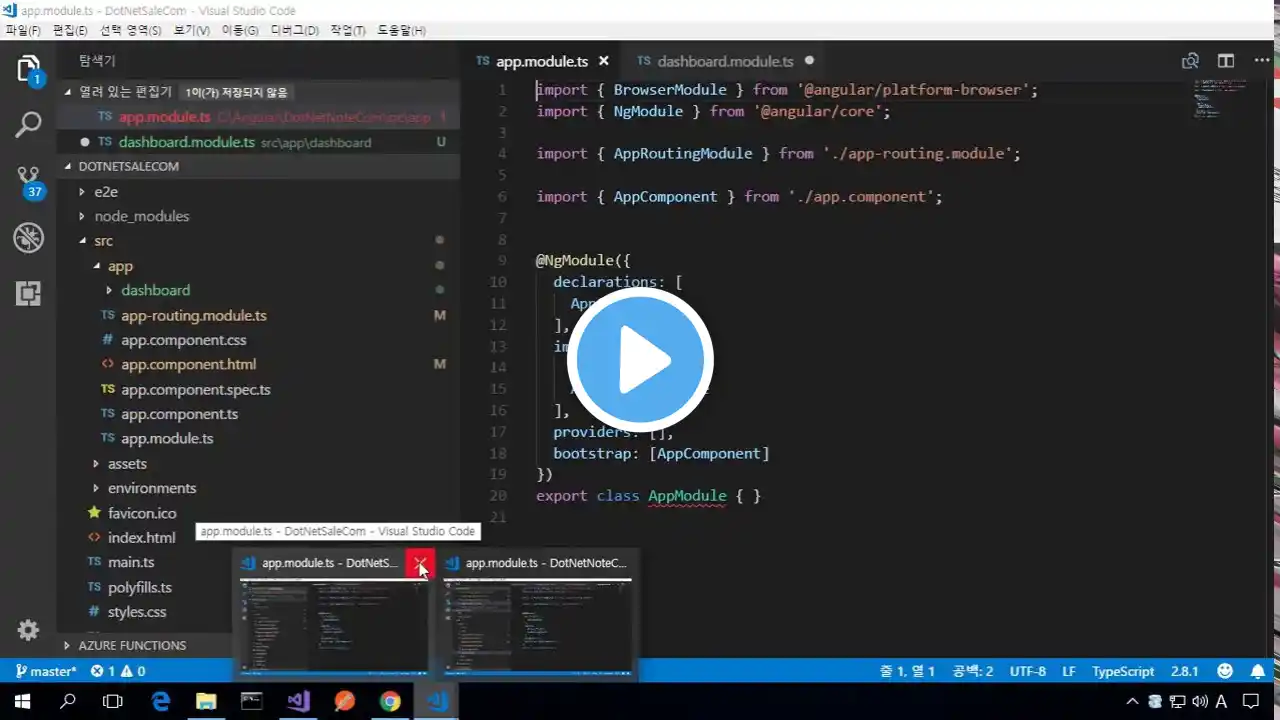Open the 파일(F) menu
This screenshot has width=1280, height=720.
[23, 30]
